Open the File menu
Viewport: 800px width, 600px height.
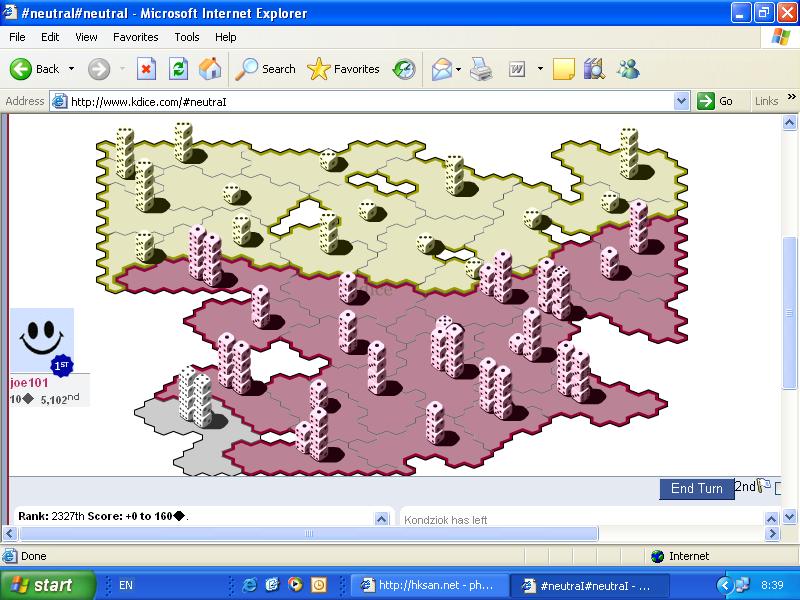[x=17, y=37]
